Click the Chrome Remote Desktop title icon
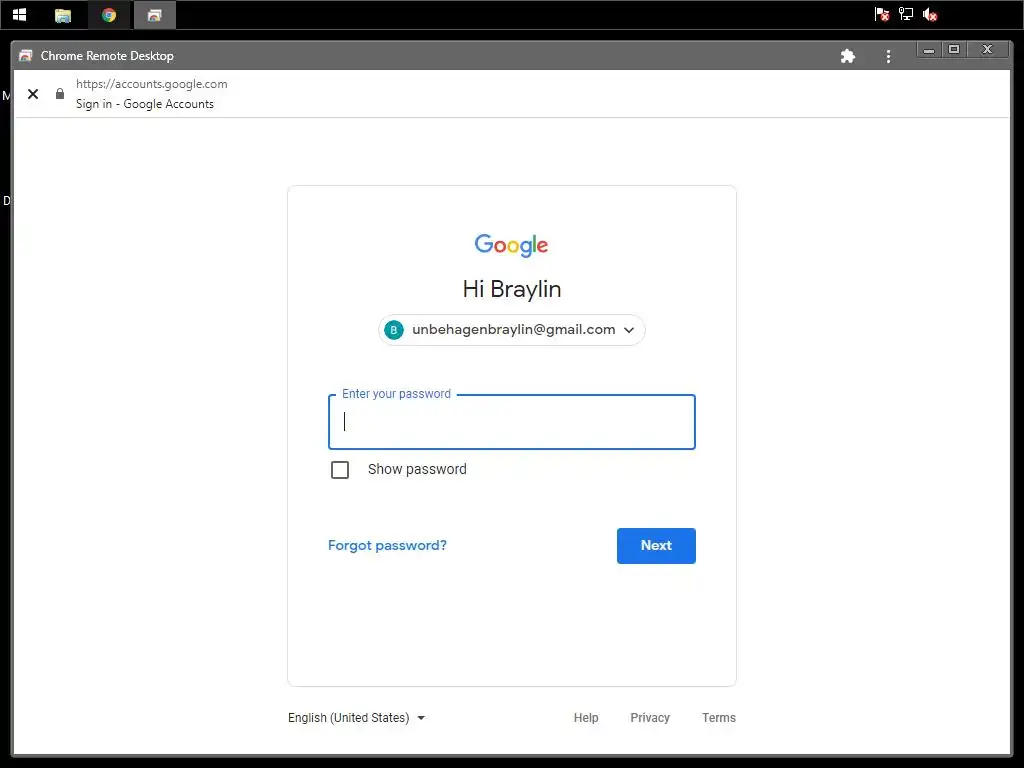Viewport: 1024px width, 768px height. coord(25,56)
